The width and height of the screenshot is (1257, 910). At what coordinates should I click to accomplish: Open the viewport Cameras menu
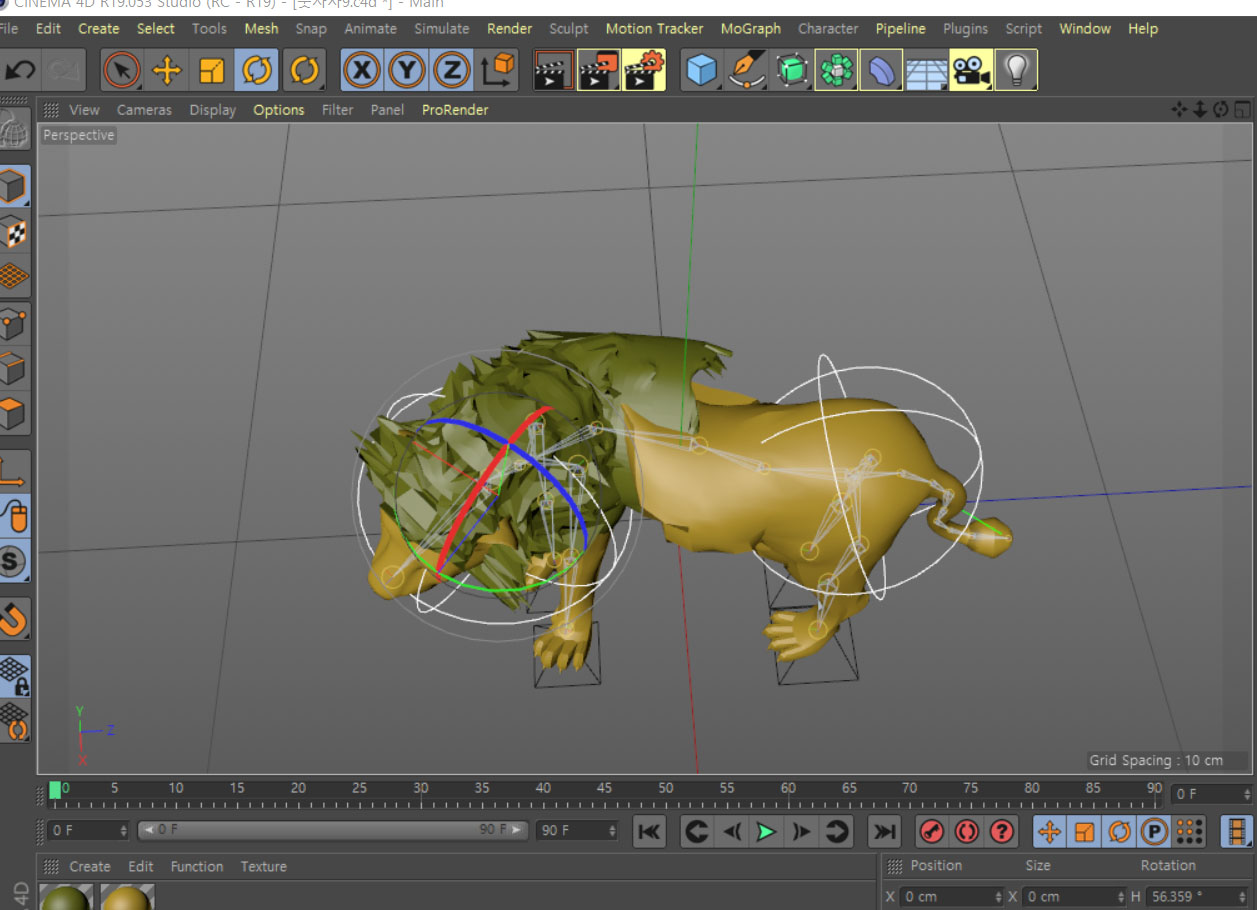pyautogui.click(x=144, y=110)
